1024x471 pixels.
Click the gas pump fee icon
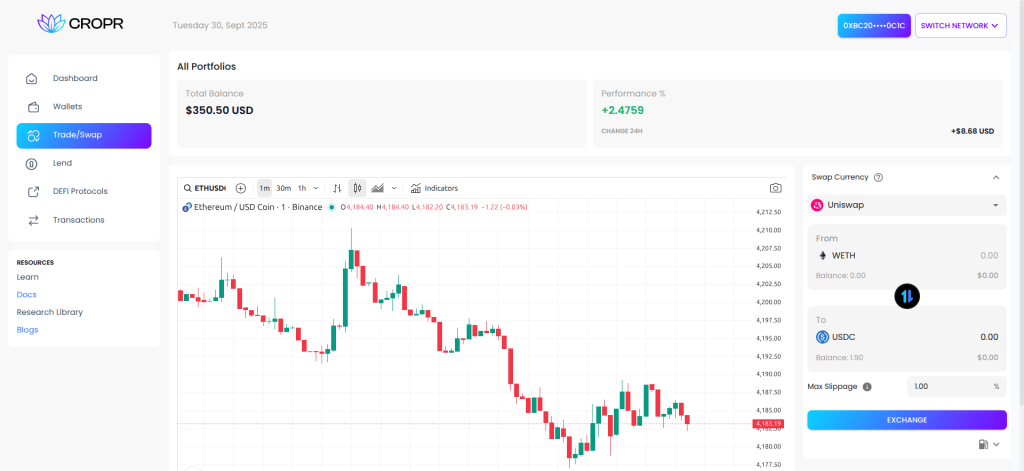click(983, 444)
